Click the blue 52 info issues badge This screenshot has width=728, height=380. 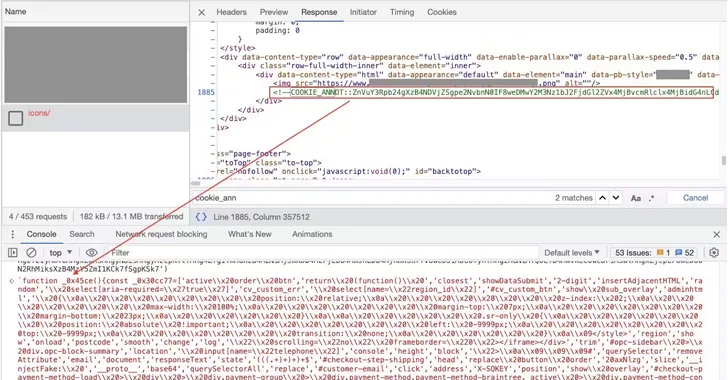point(684,253)
